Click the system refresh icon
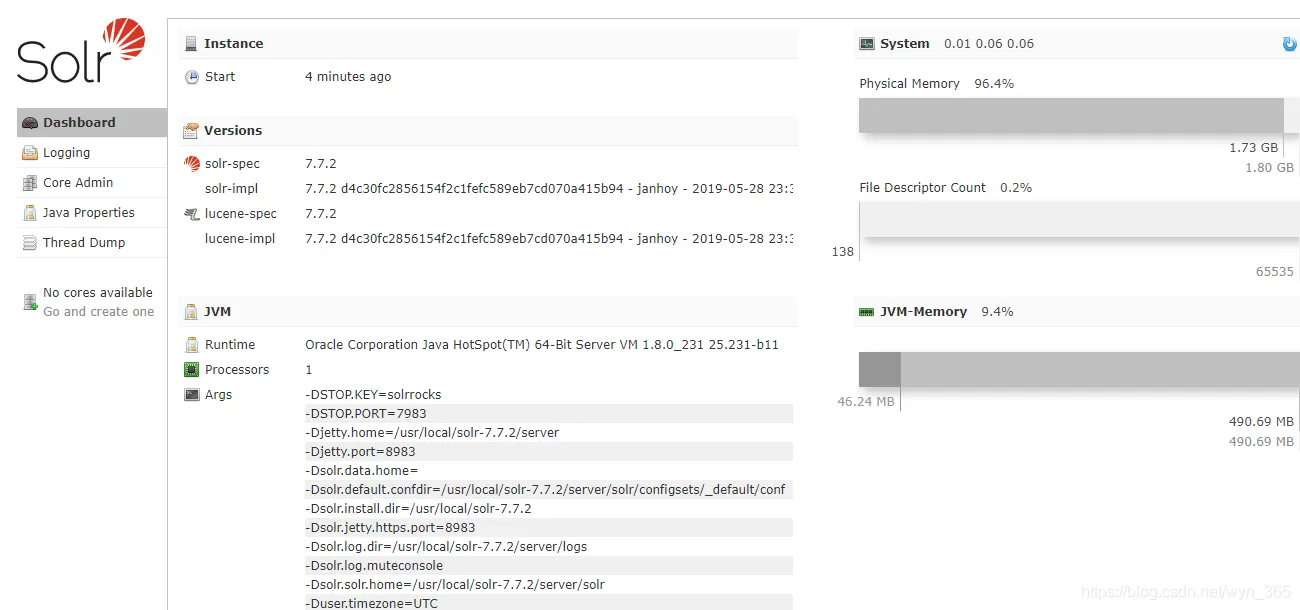The width and height of the screenshot is (1300, 610). tap(1289, 44)
